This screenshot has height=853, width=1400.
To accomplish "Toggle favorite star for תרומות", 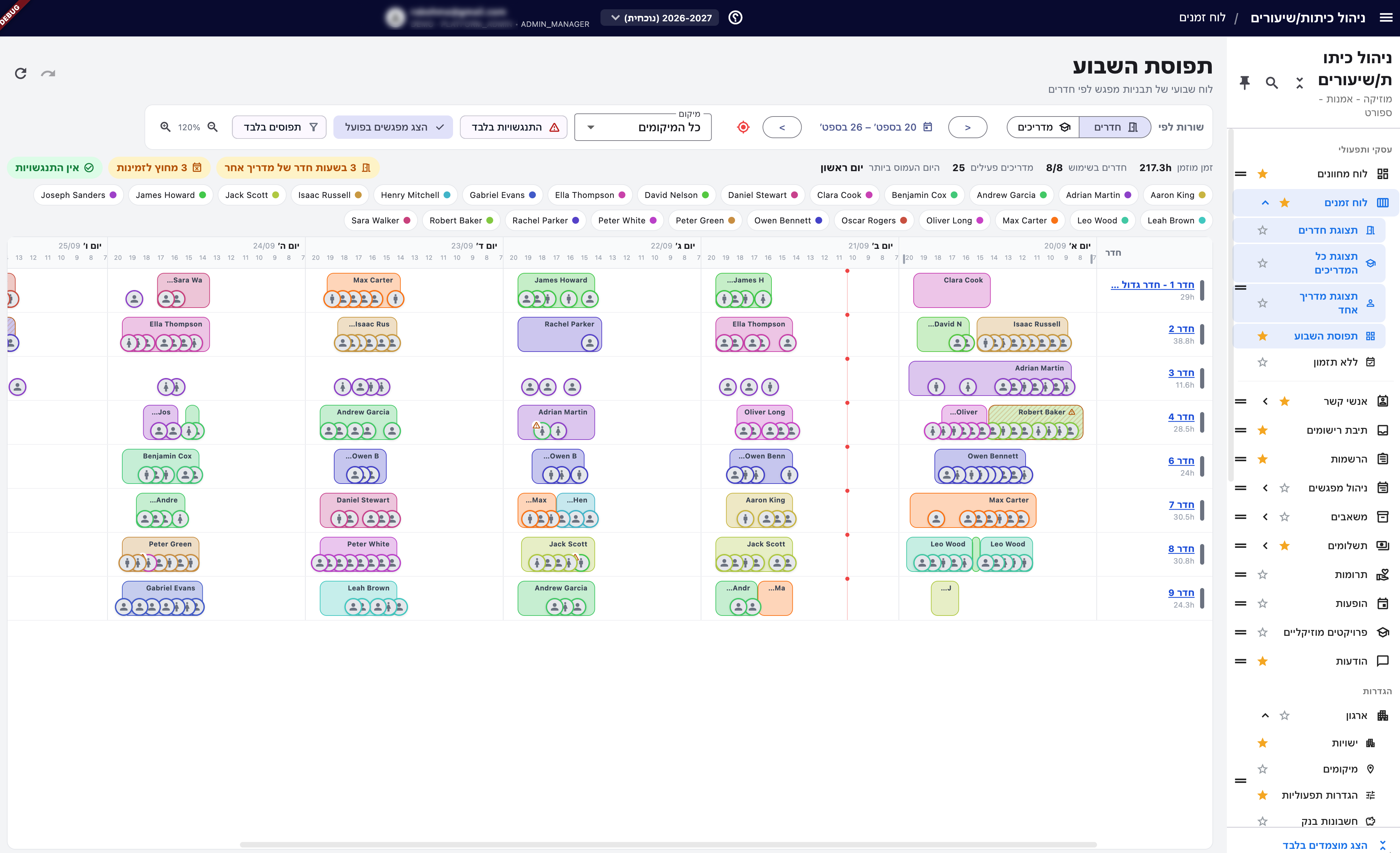I will pos(1263,575).
